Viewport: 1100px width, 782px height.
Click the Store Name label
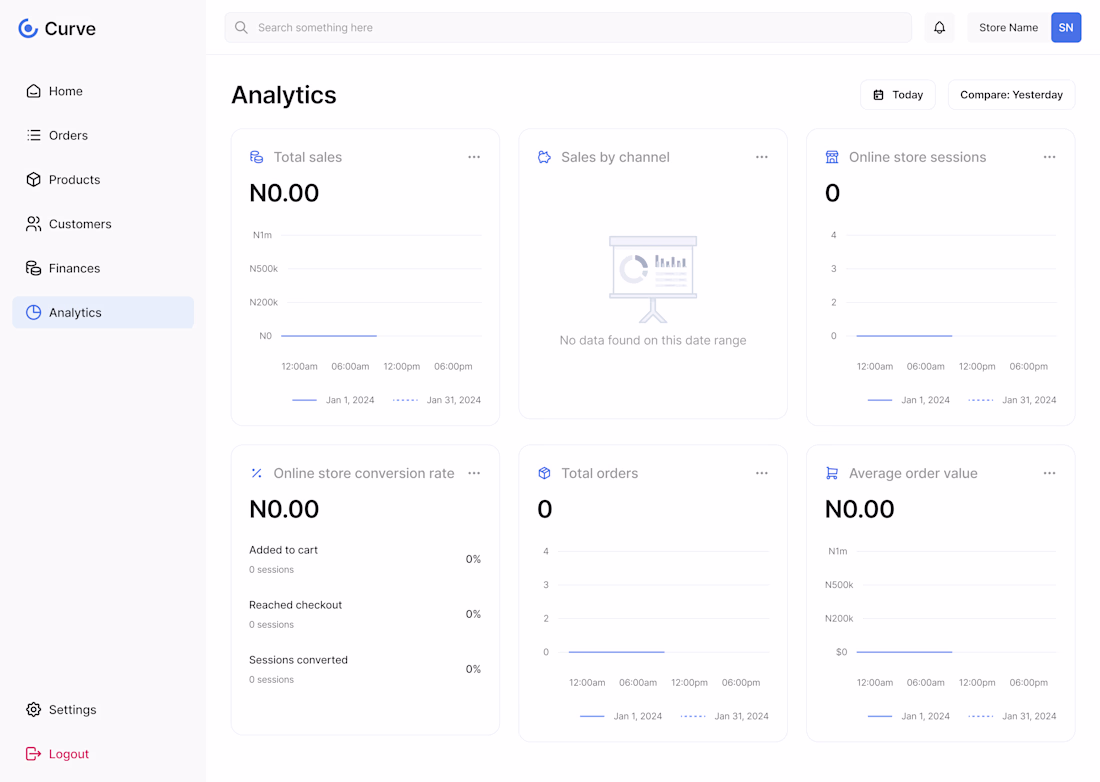1008,27
